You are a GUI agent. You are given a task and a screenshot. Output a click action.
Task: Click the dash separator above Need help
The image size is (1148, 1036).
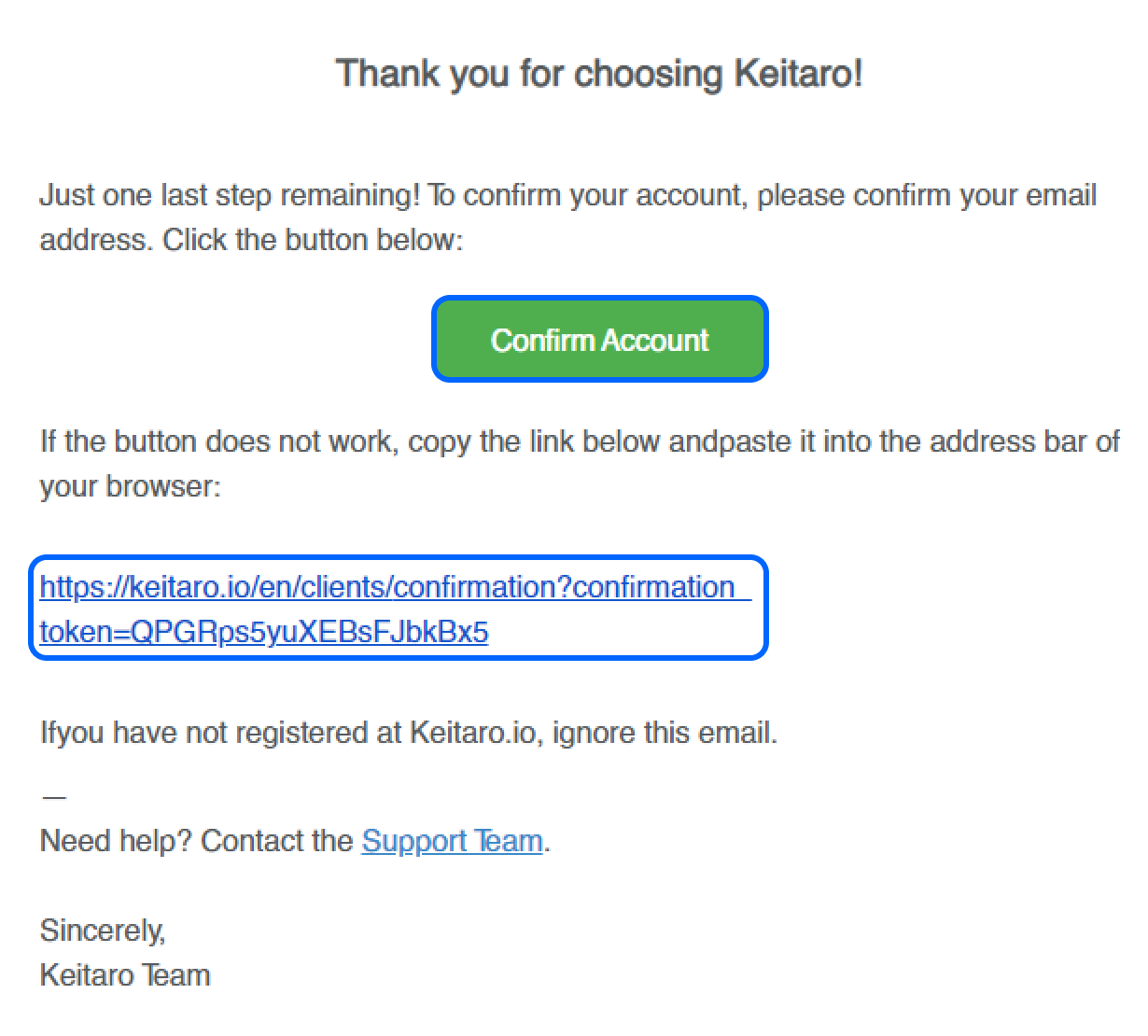point(53,797)
